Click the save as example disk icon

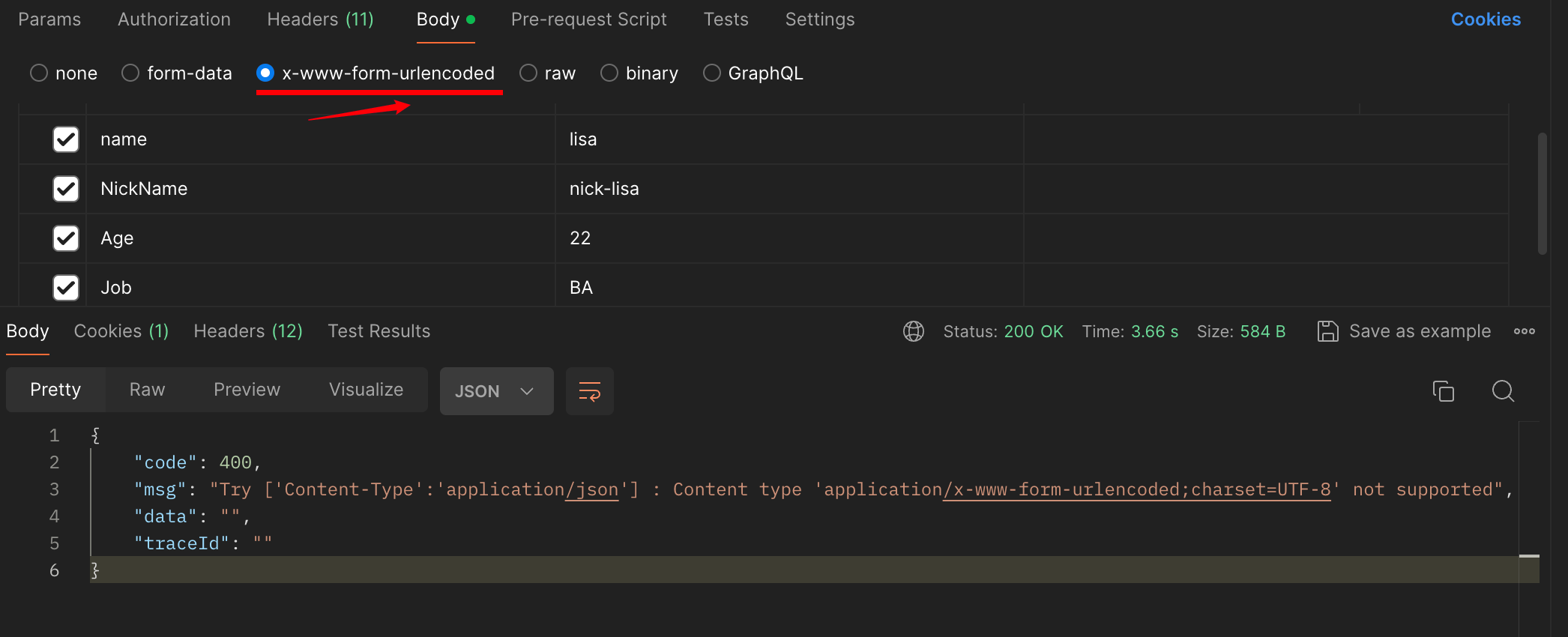click(1327, 331)
